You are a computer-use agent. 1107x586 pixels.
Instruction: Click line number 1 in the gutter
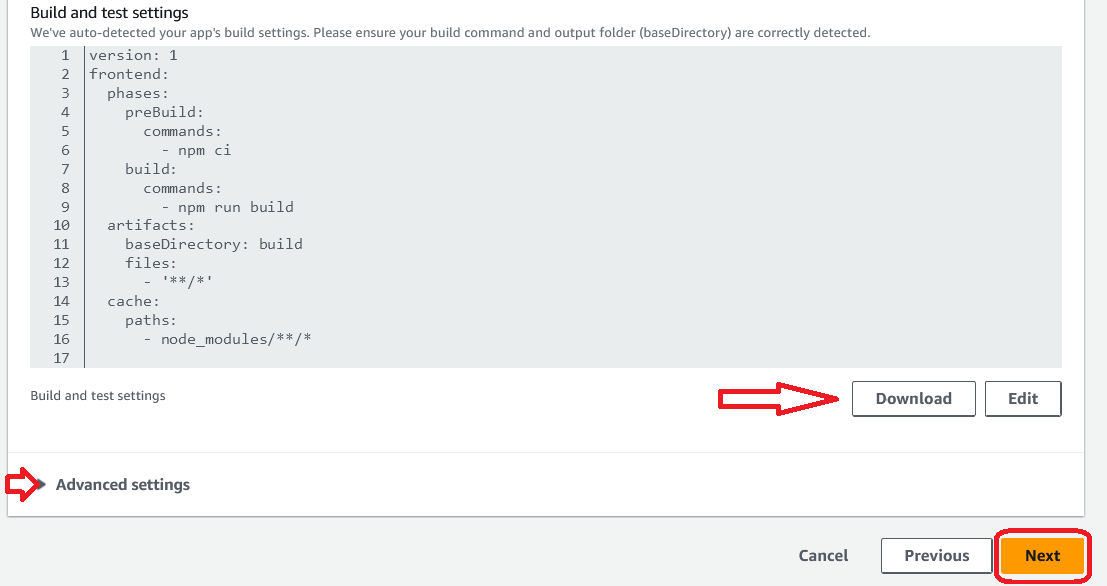click(65, 55)
